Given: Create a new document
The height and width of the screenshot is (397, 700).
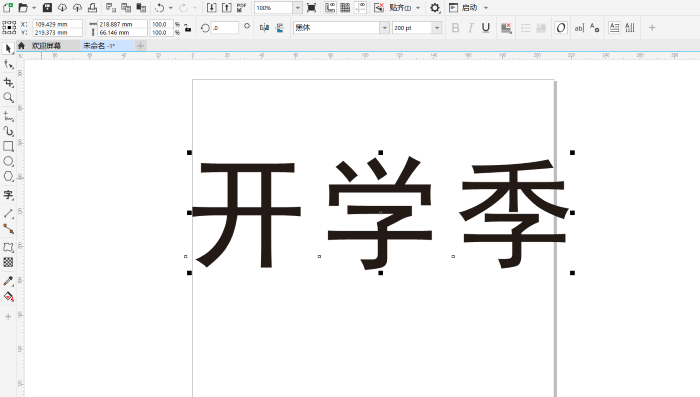Looking at the screenshot, I should point(8,8).
